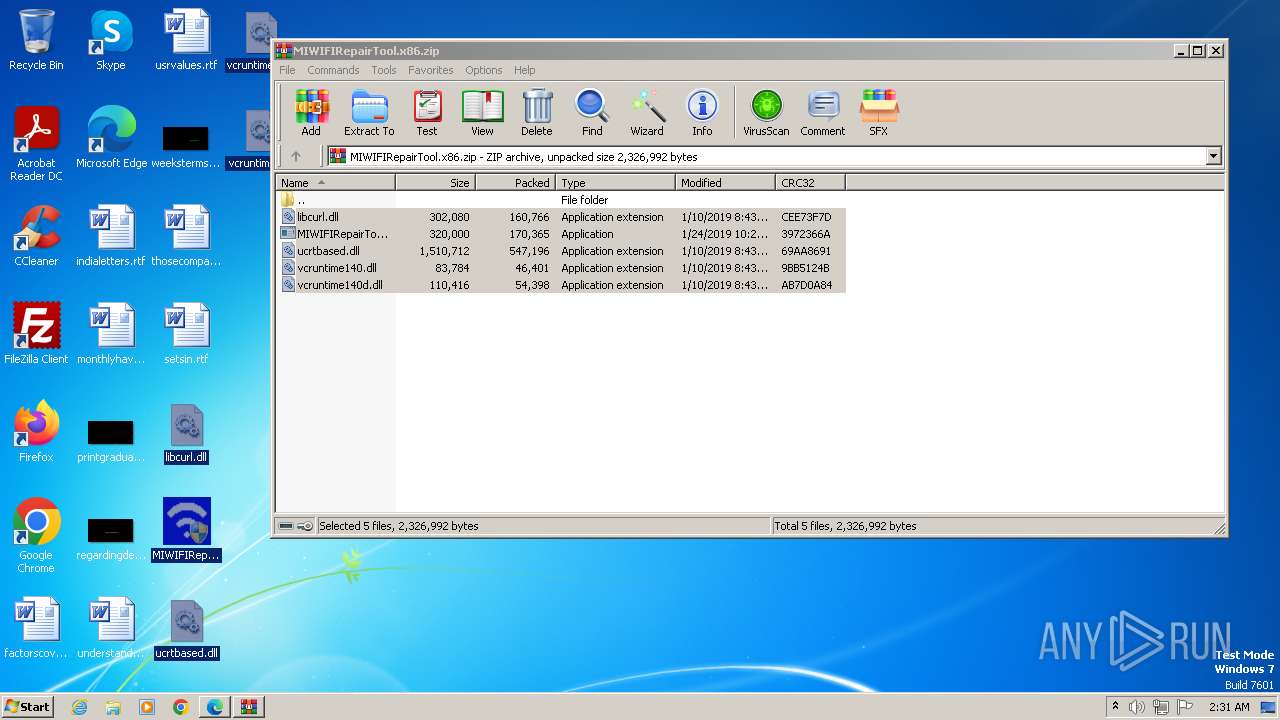Select the Firefox desktop icon

[36, 433]
